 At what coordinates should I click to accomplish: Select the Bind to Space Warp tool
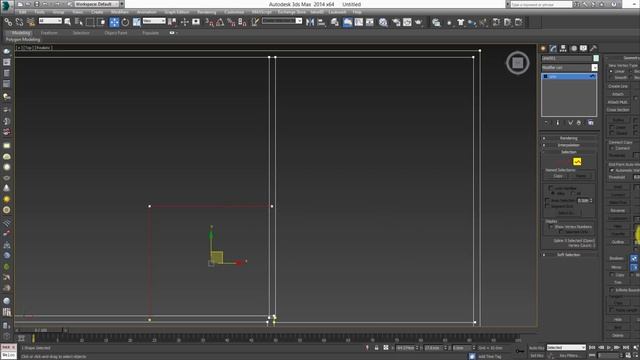tap(31, 22)
